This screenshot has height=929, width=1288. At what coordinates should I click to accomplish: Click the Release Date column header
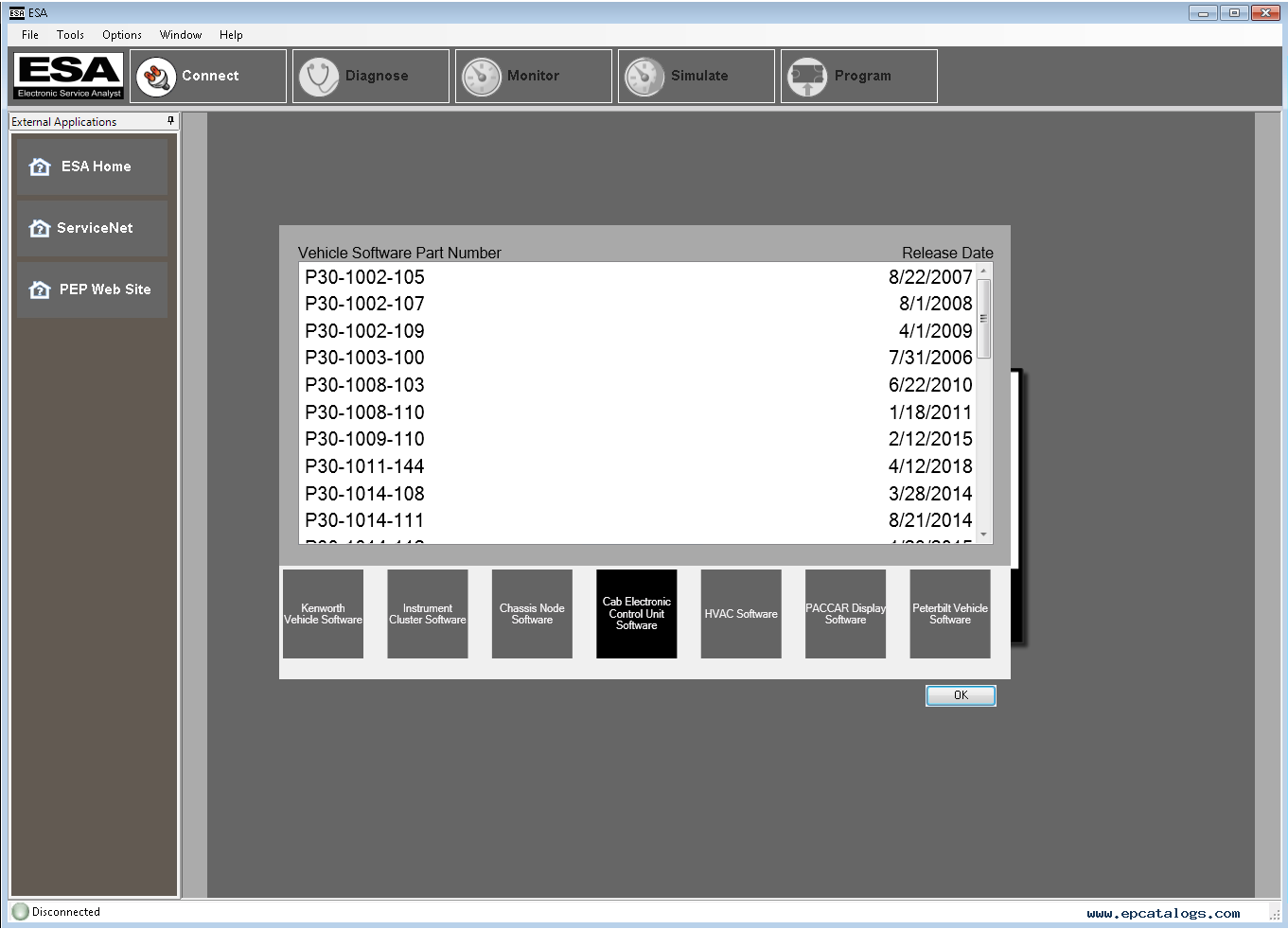947,253
